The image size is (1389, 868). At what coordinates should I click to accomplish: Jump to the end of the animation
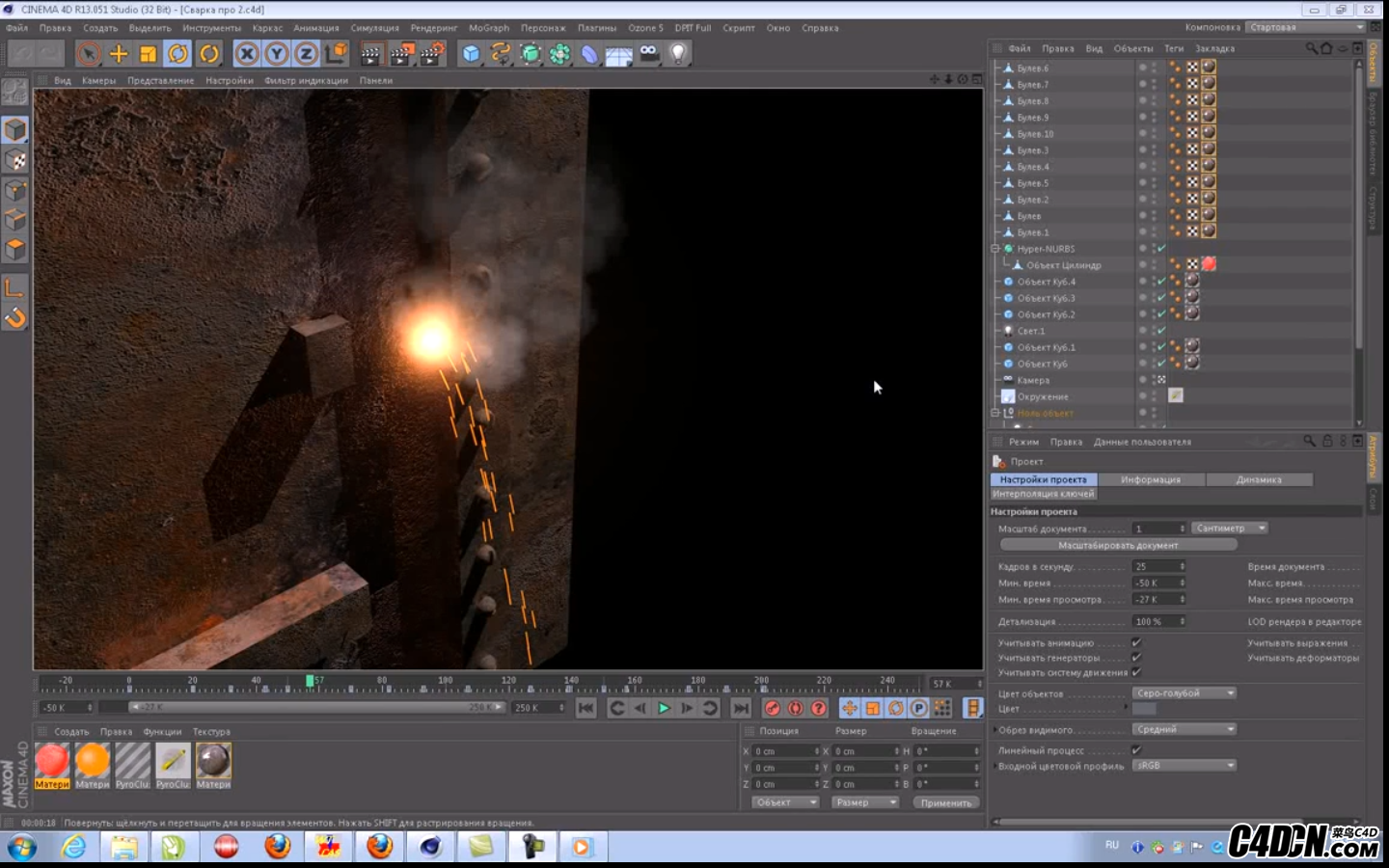pyautogui.click(x=740, y=708)
